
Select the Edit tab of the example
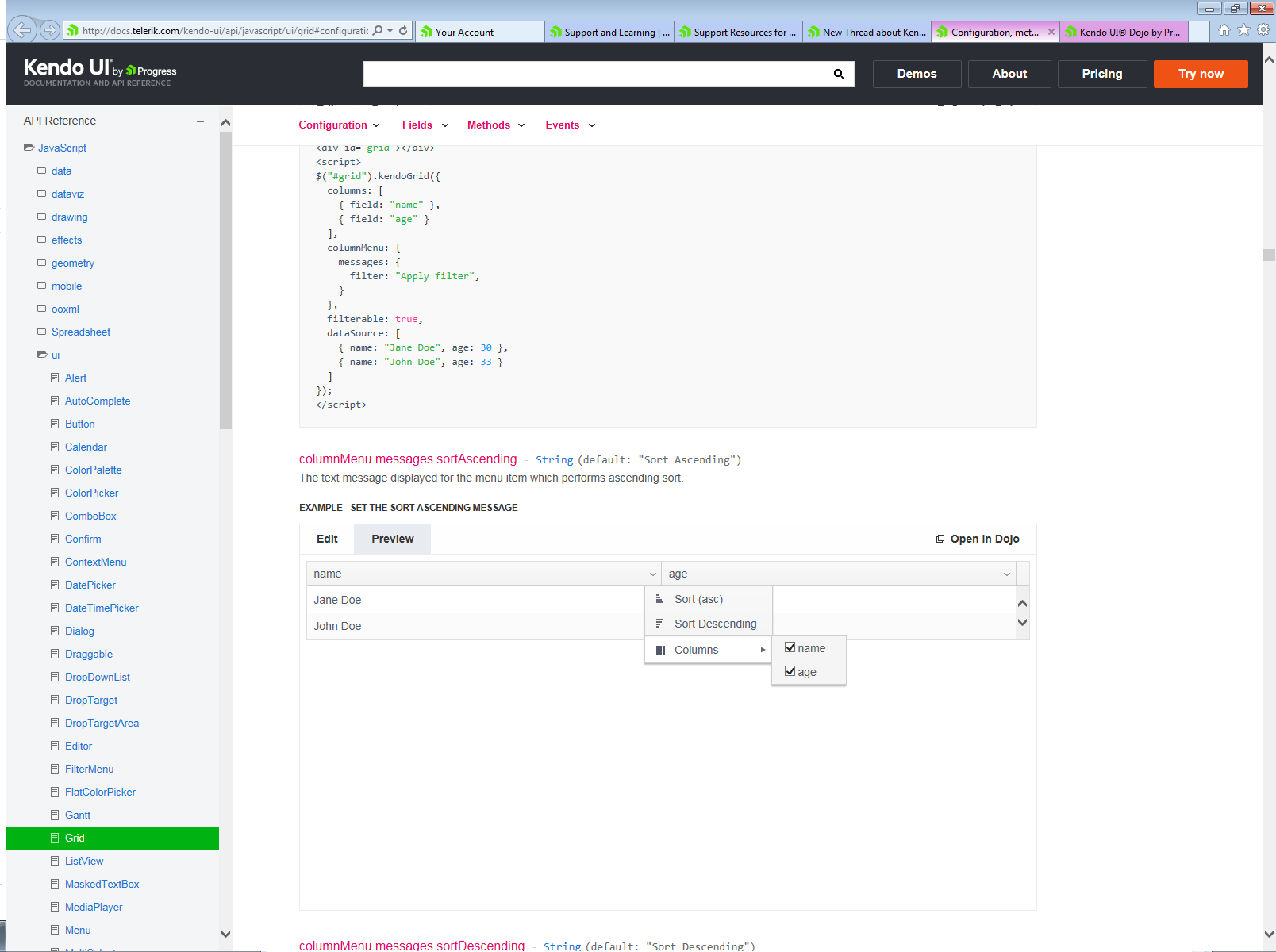[x=327, y=539]
